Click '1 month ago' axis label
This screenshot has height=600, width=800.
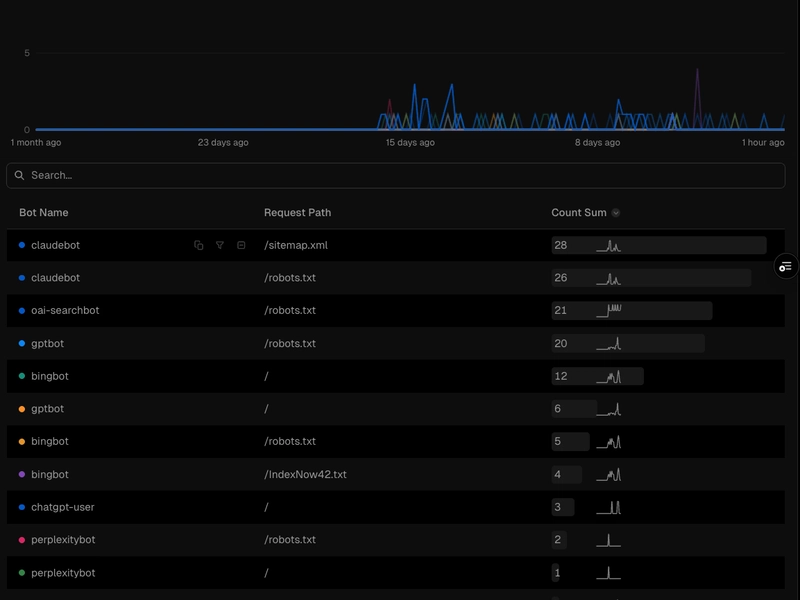coord(36,143)
